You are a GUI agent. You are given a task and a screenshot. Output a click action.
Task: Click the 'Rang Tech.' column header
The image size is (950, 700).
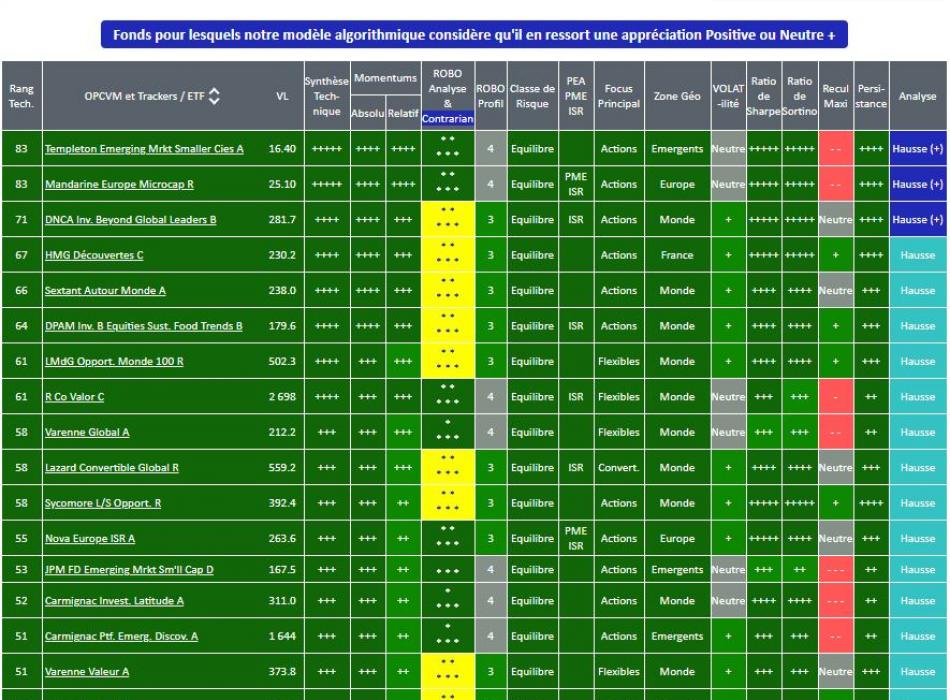pyautogui.click(x=22, y=96)
